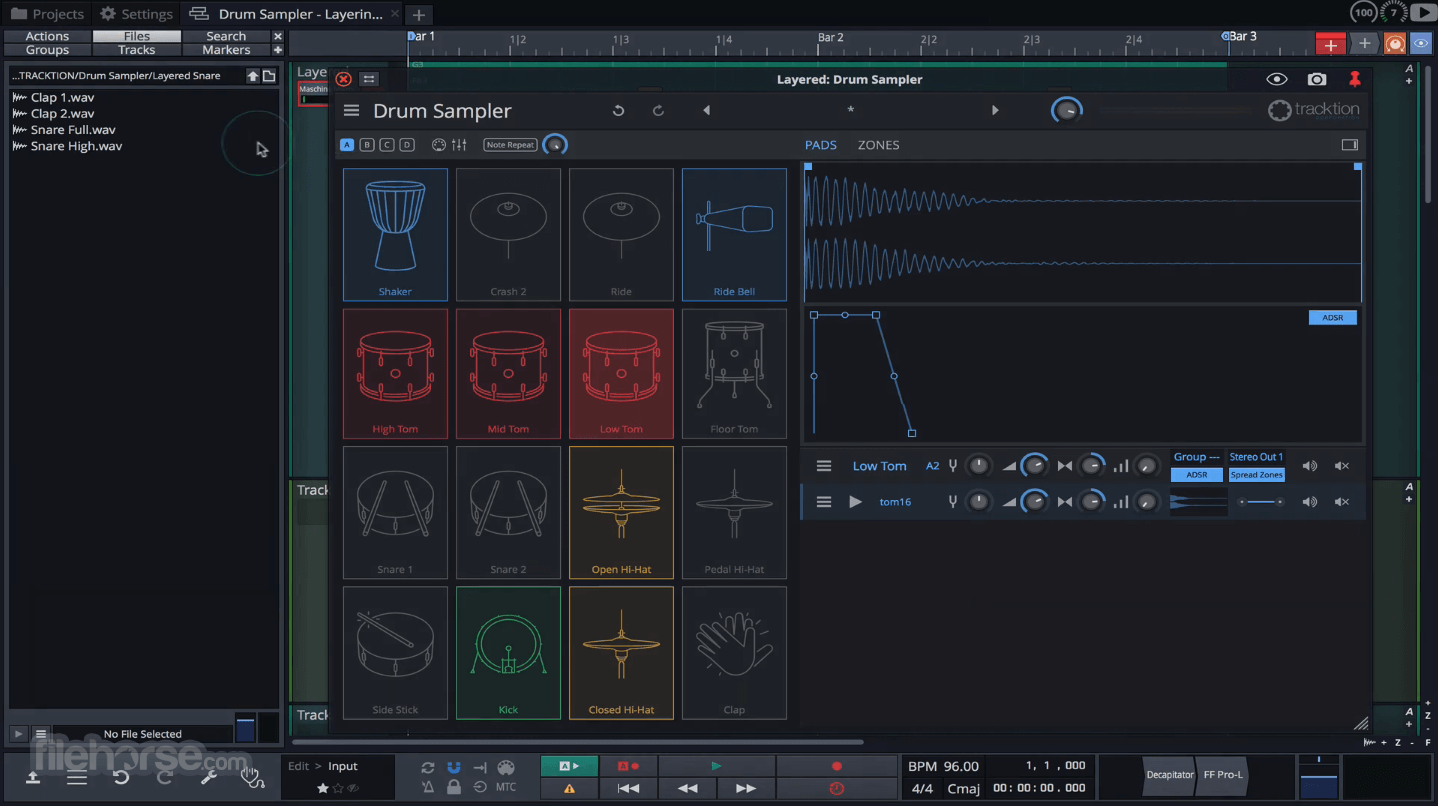Image resolution: width=1439 pixels, height=806 pixels.
Task: Select the Clap pad
Action: click(x=734, y=652)
